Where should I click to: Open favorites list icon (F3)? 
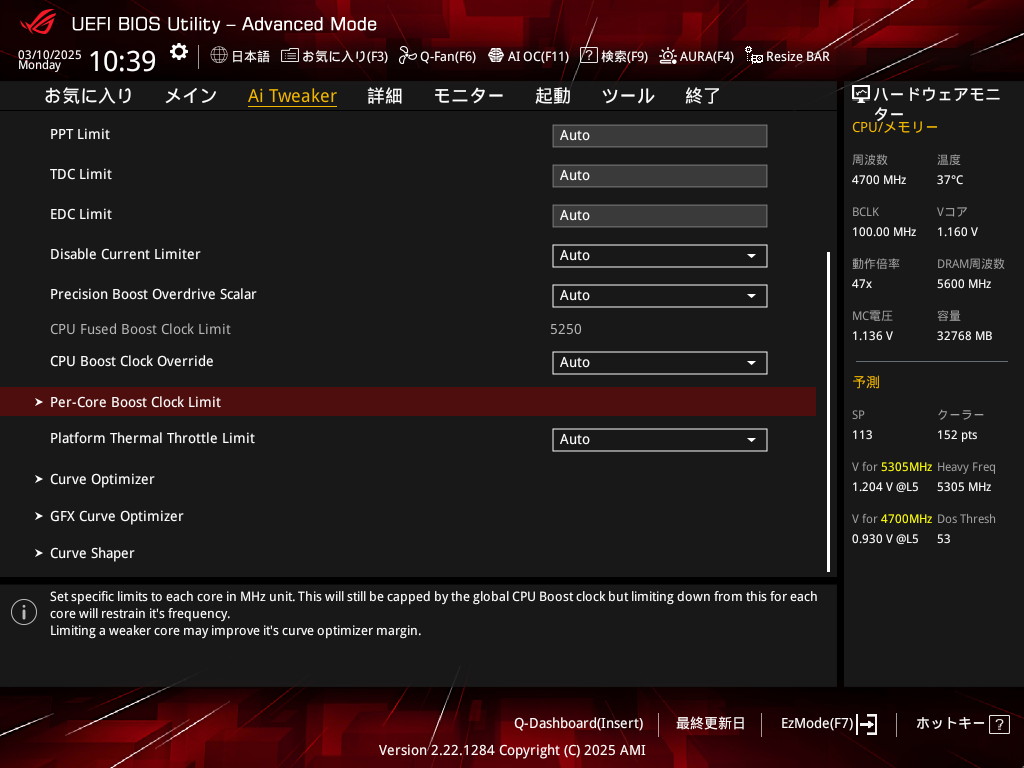[x=289, y=56]
